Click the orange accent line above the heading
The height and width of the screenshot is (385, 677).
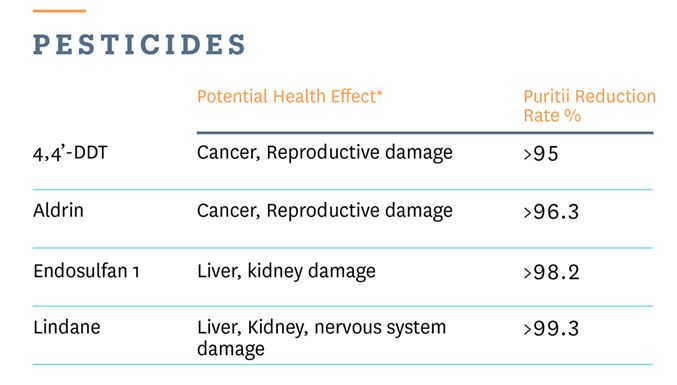[x=59, y=11]
